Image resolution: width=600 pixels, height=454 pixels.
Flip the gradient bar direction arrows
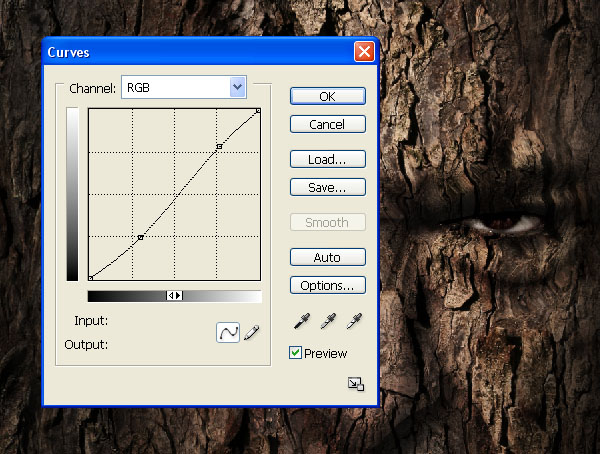point(174,296)
